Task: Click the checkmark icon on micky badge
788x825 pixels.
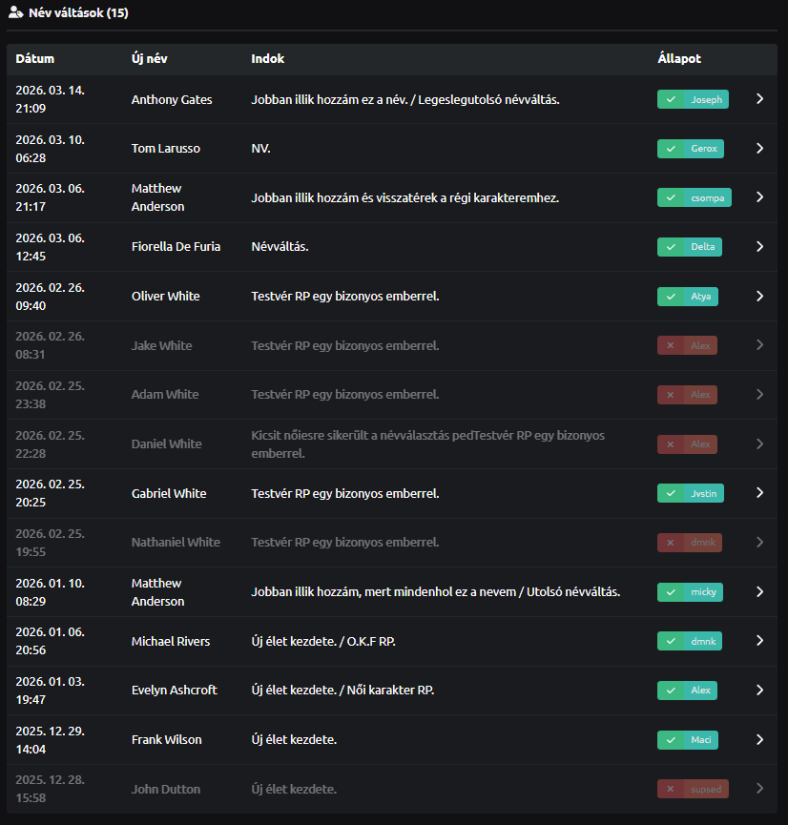Action: (671, 592)
